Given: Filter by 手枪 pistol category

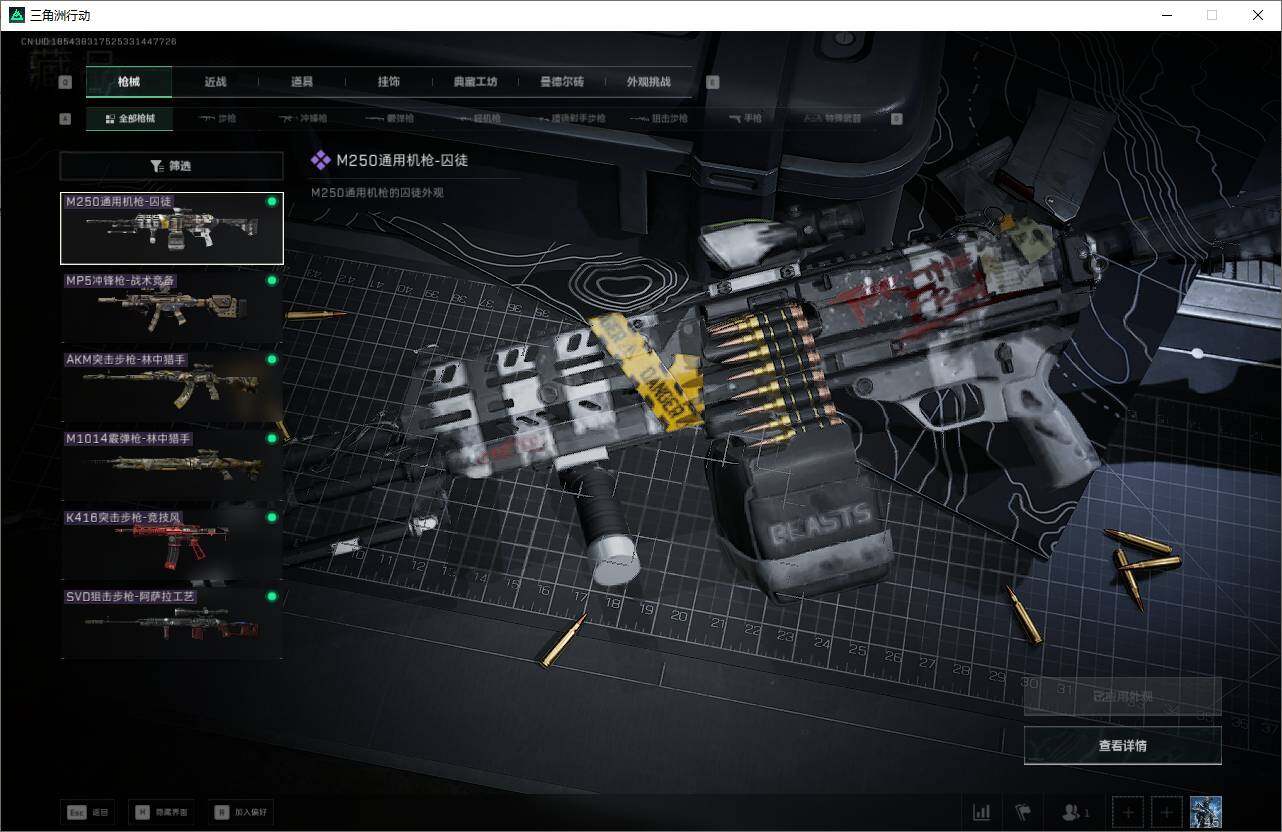Looking at the screenshot, I should (x=745, y=118).
